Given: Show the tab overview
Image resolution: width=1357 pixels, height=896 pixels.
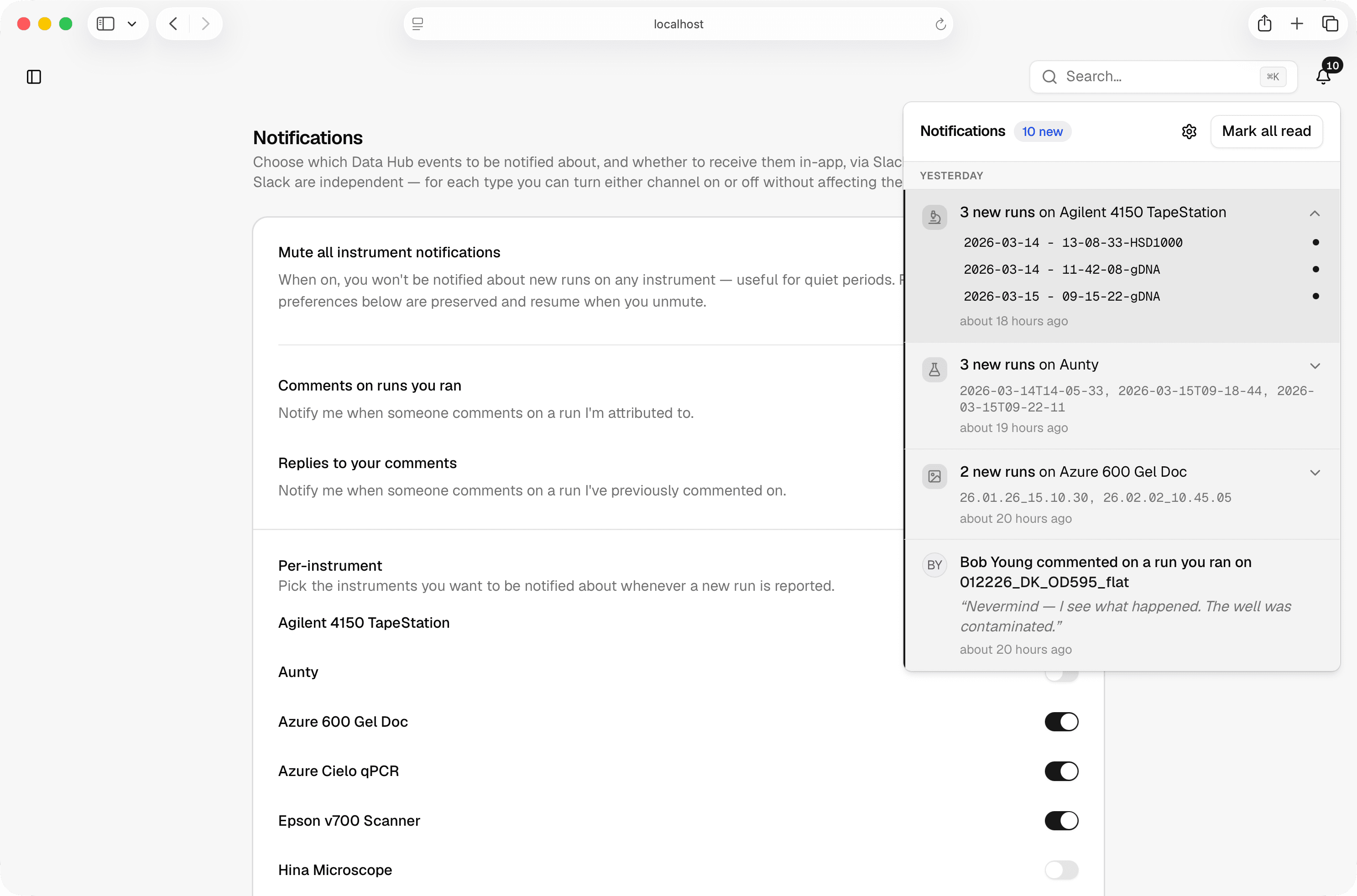Looking at the screenshot, I should 1330,23.
